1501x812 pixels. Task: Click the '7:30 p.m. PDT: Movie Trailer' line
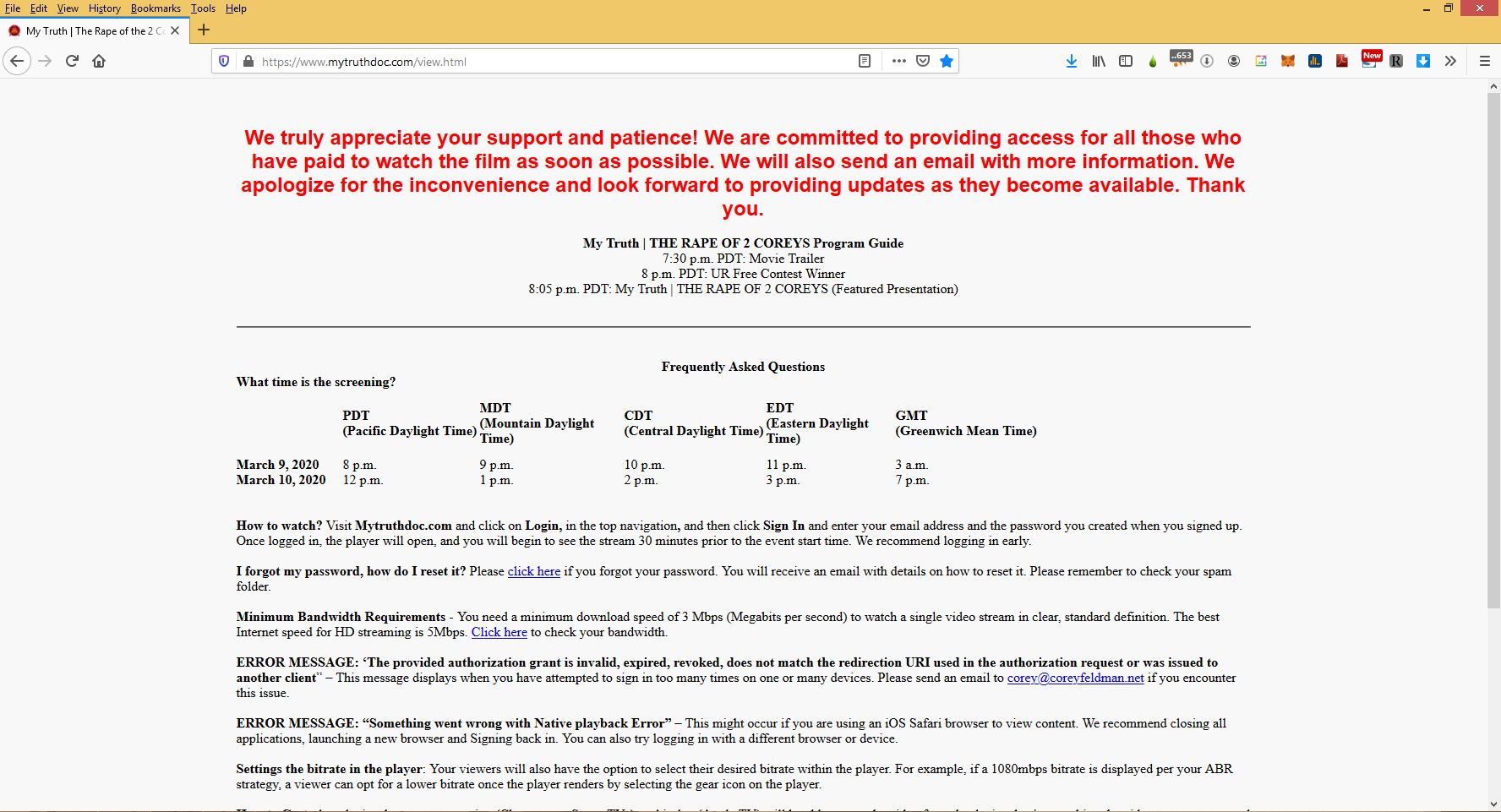pyautogui.click(x=743, y=259)
